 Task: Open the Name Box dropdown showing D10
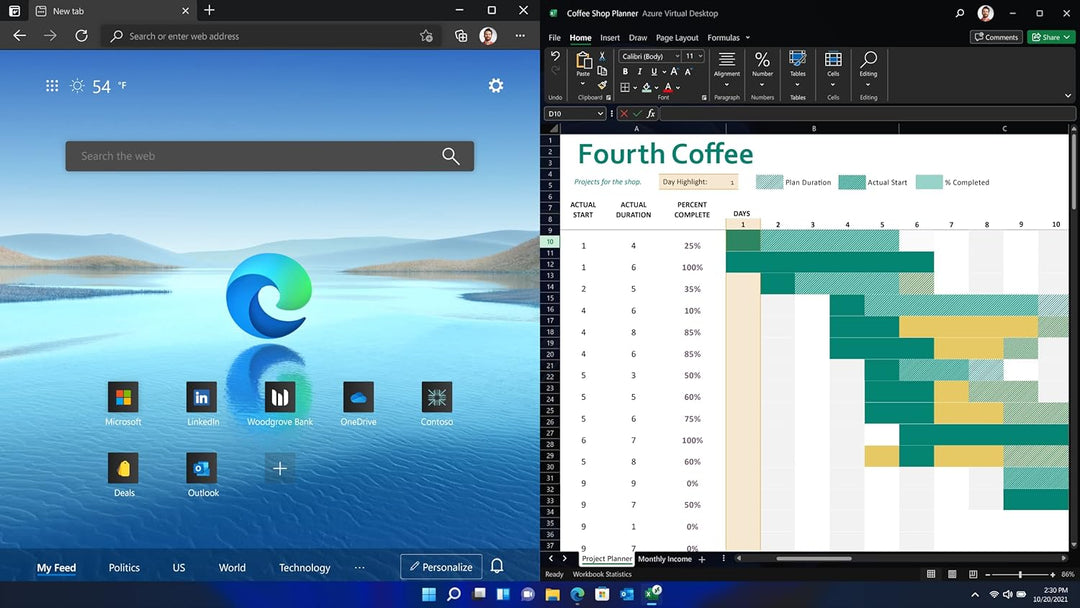tap(600, 114)
